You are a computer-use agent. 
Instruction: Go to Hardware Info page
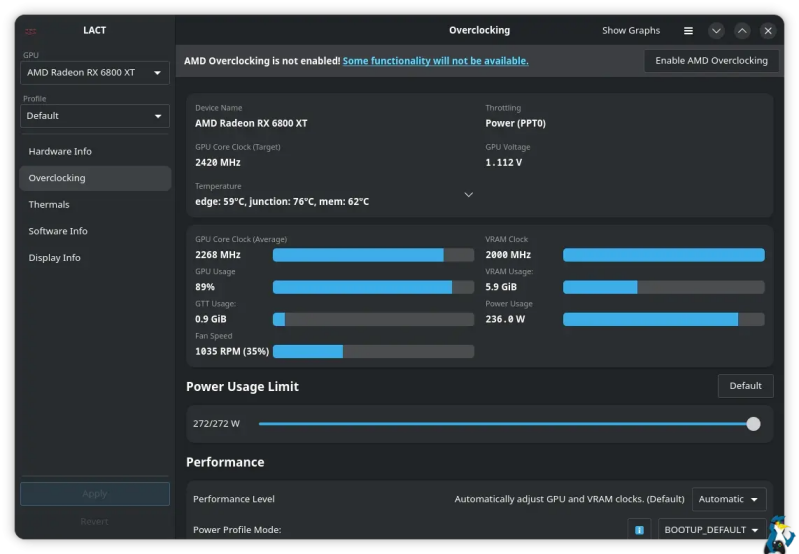[95, 151]
